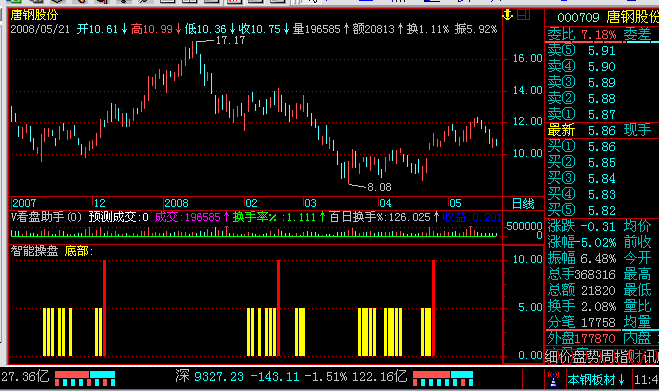
Task: Change chart period via 日线 label
Action: click(x=523, y=204)
